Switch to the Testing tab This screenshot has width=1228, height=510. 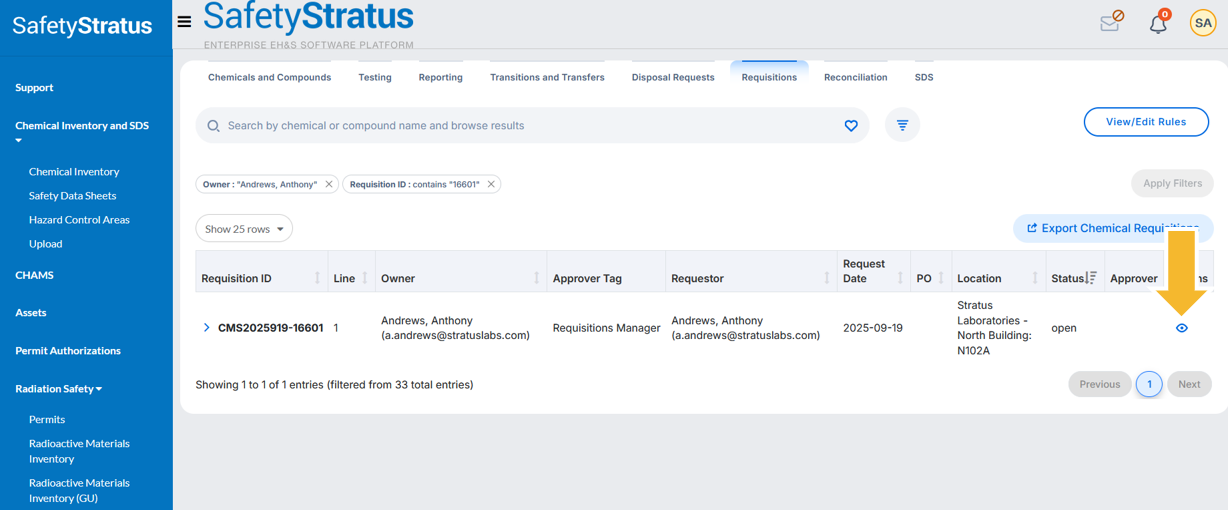(x=375, y=77)
